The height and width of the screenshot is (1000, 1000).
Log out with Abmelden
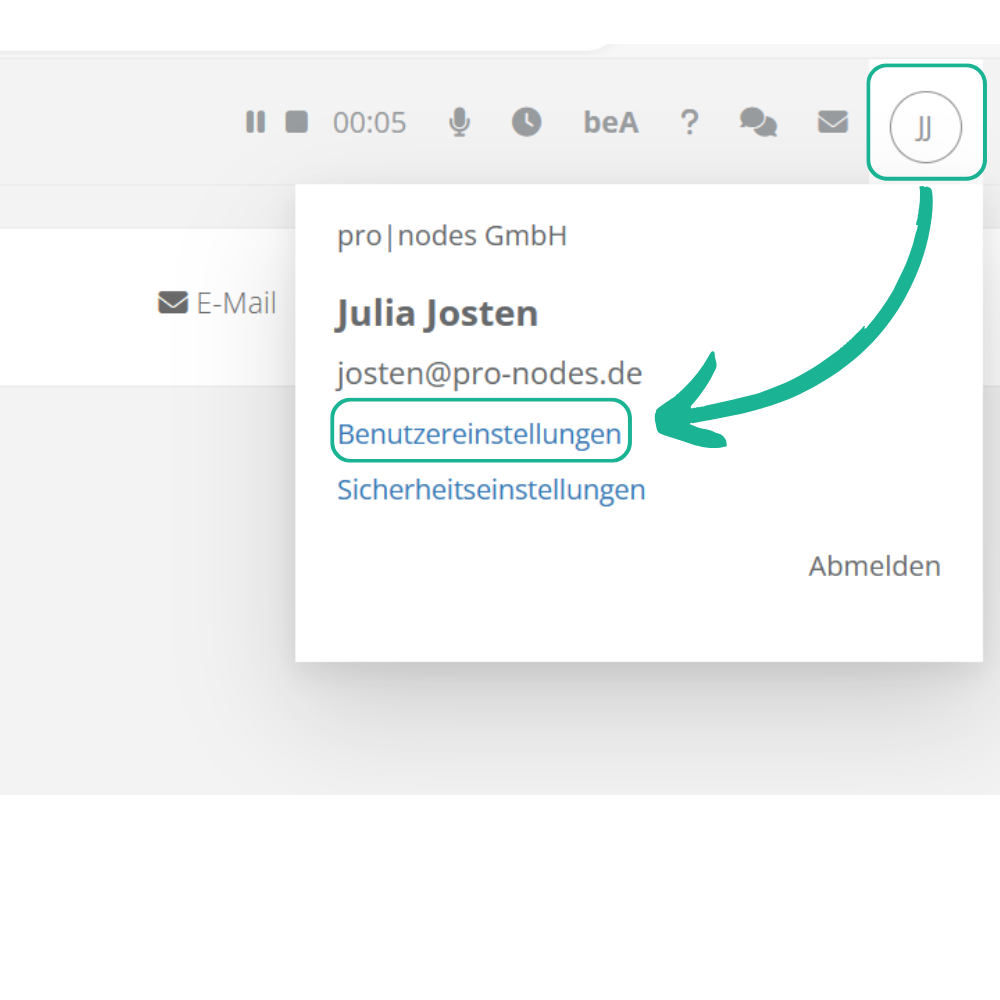pyautogui.click(x=874, y=566)
